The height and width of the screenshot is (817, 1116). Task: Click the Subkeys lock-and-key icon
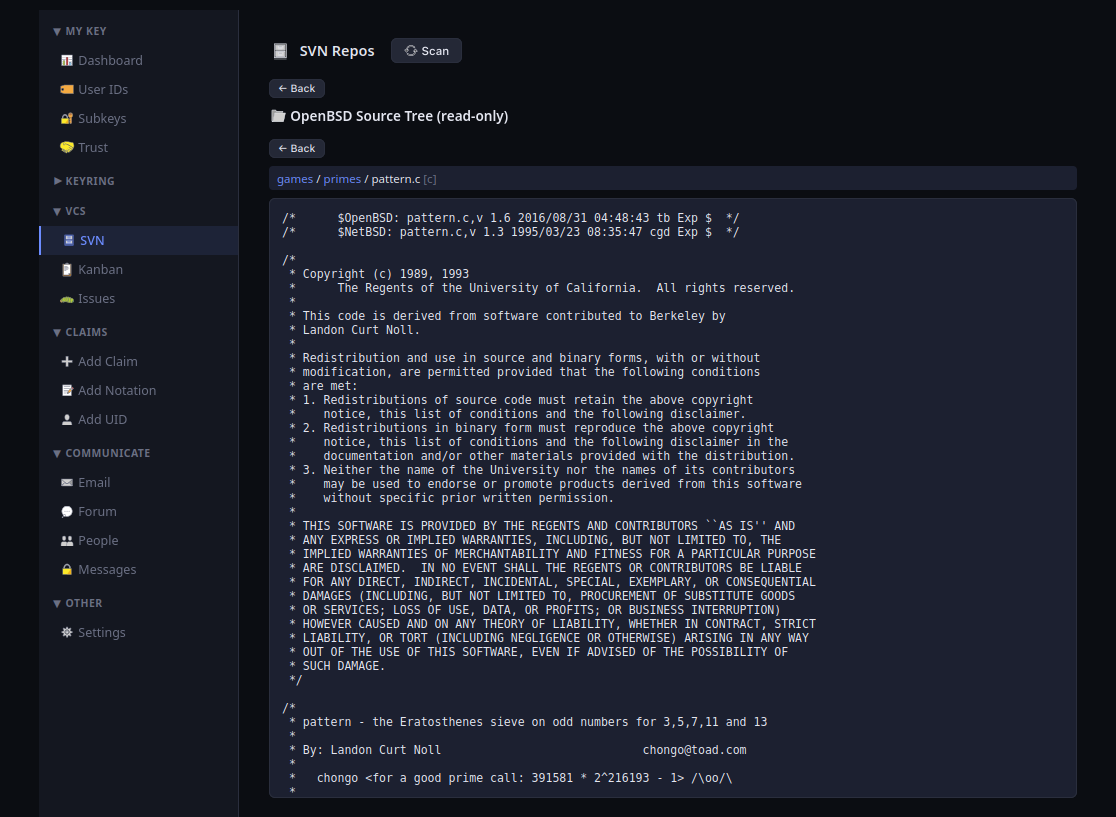(67, 119)
